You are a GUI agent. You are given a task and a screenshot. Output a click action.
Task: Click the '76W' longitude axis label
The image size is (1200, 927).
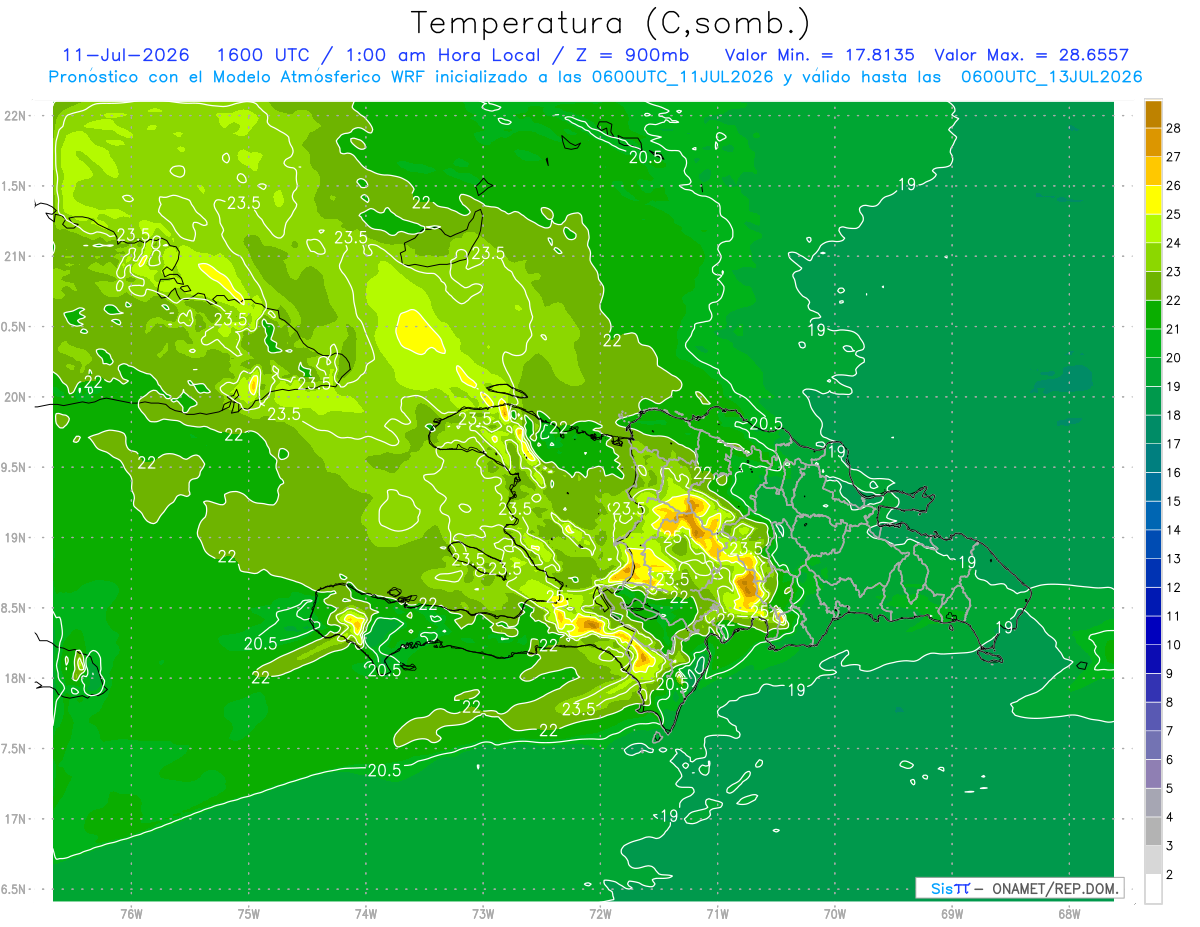pyautogui.click(x=131, y=913)
